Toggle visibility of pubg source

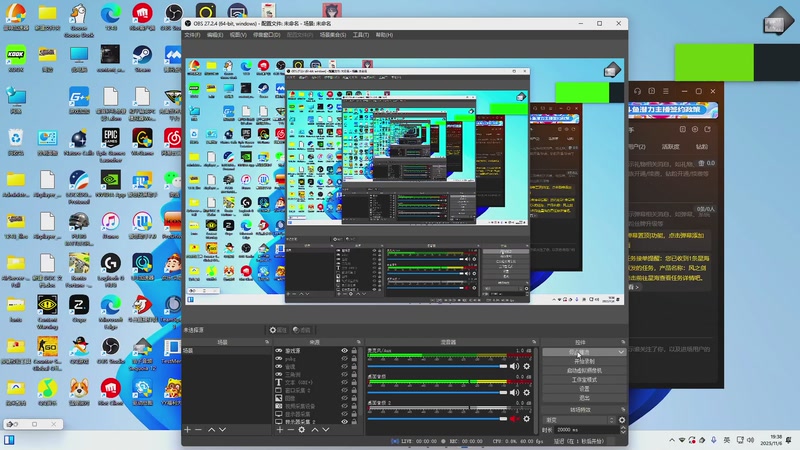tap(344, 359)
